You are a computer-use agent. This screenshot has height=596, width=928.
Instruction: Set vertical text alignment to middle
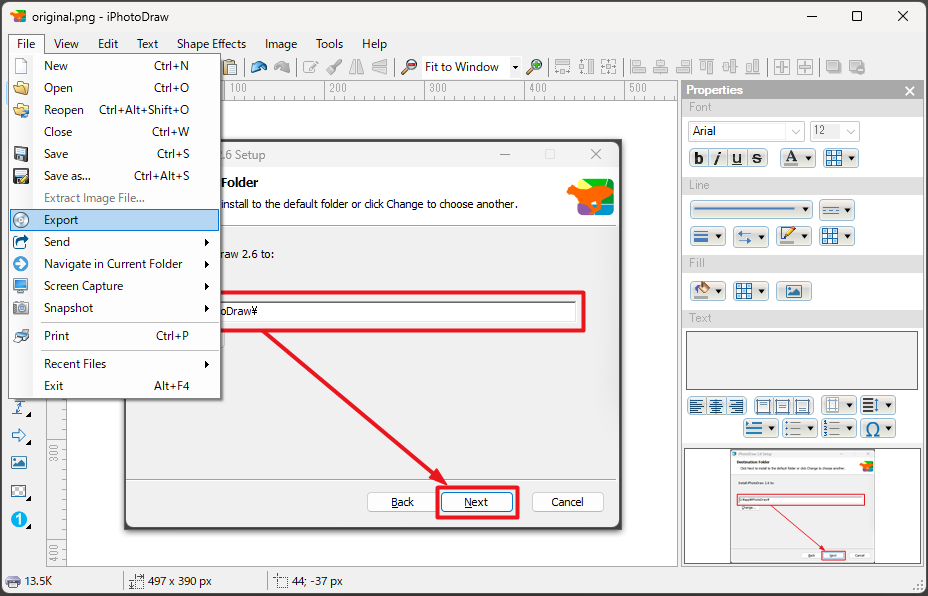(783, 406)
